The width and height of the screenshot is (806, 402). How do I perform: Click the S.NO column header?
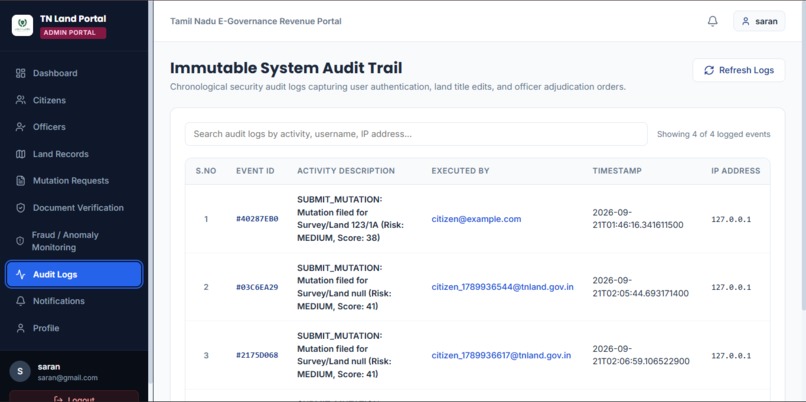pos(206,171)
